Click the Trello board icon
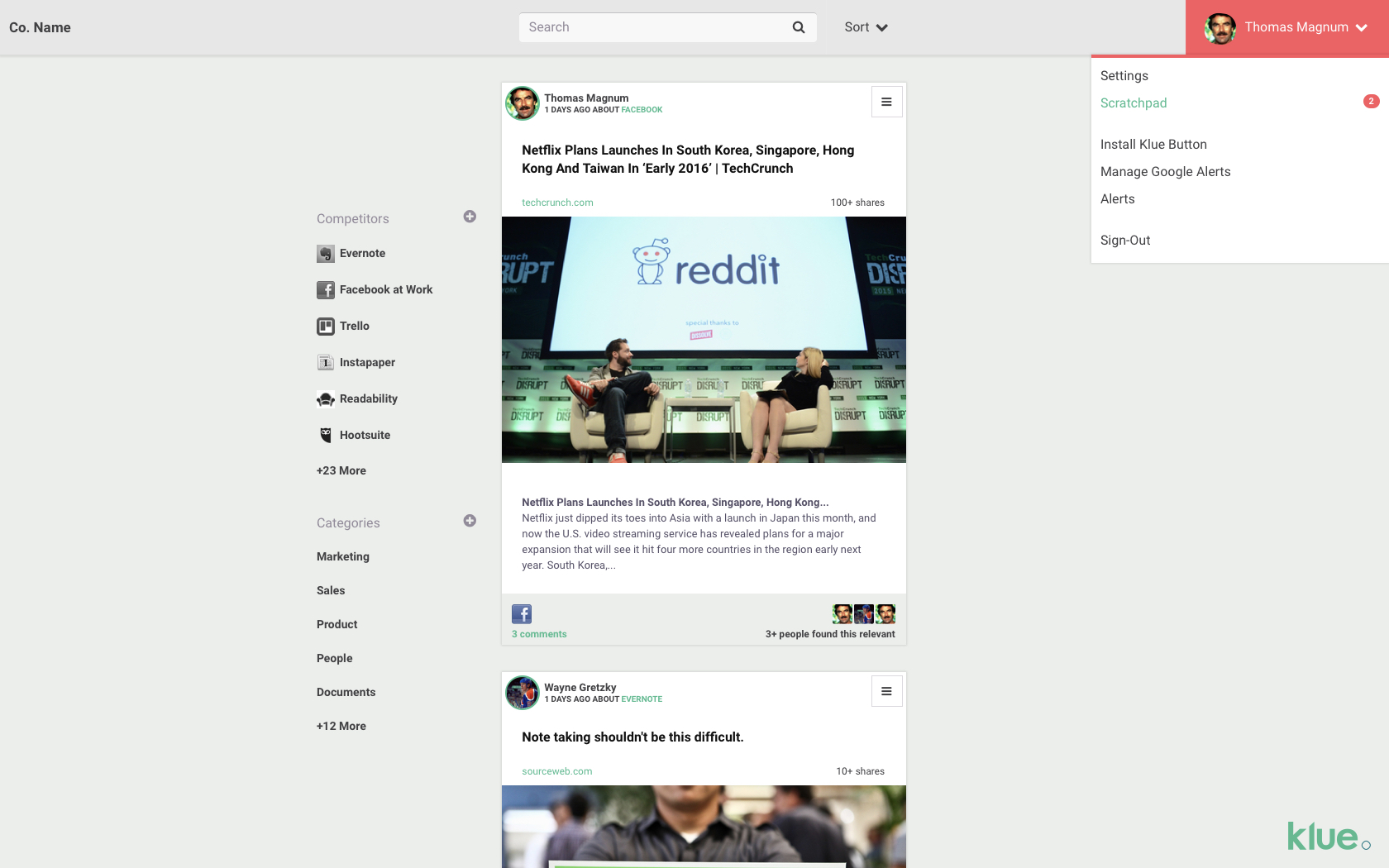This screenshot has height=868, width=1389. (326, 327)
